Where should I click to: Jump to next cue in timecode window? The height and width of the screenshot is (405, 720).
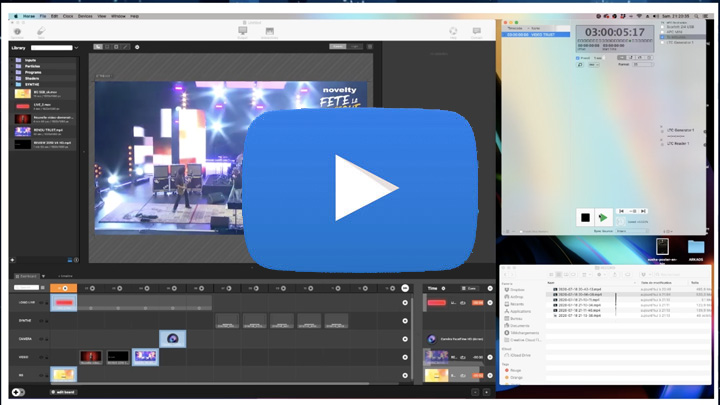(643, 211)
